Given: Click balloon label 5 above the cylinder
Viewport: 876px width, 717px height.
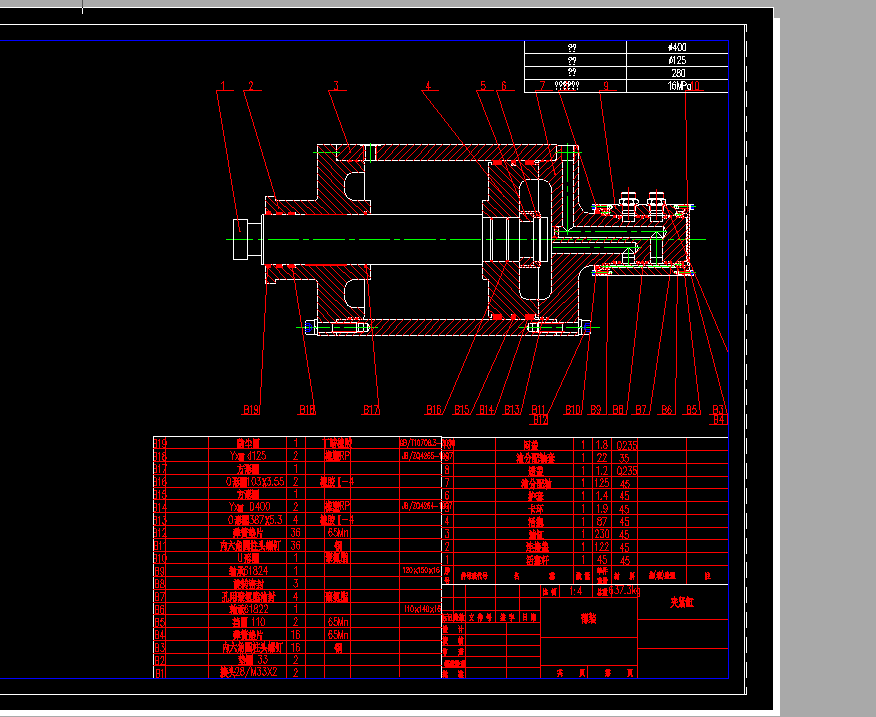Looking at the screenshot, I should tap(483, 86).
